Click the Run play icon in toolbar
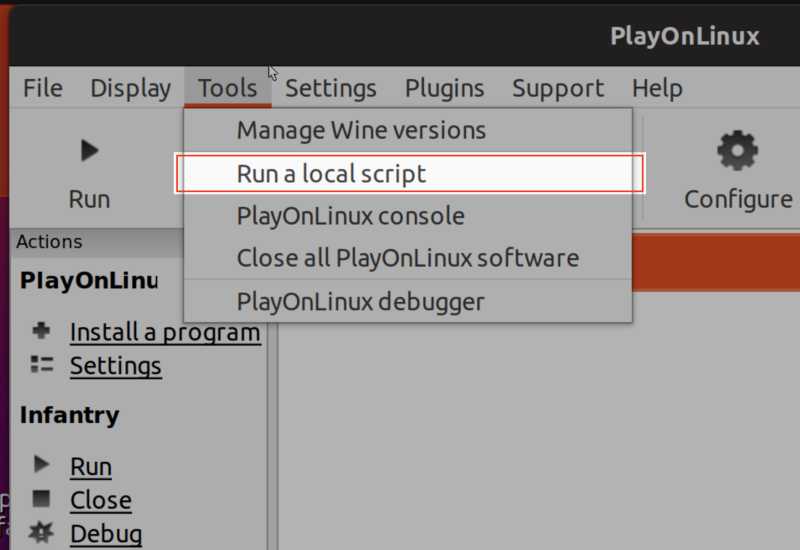Screen dimensions: 800x550 tap(90, 151)
